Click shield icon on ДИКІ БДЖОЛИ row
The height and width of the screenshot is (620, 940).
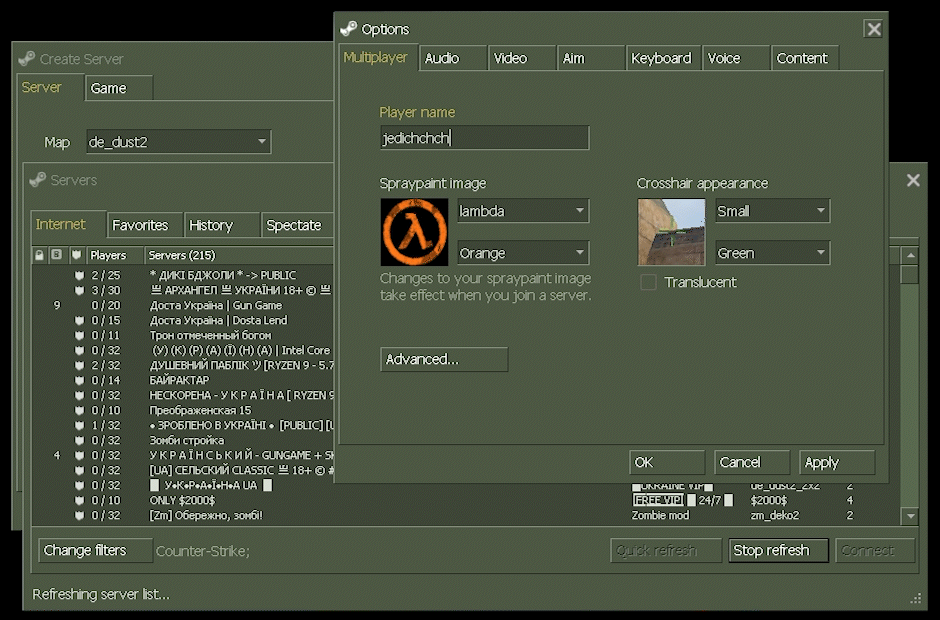coord(79,275)
